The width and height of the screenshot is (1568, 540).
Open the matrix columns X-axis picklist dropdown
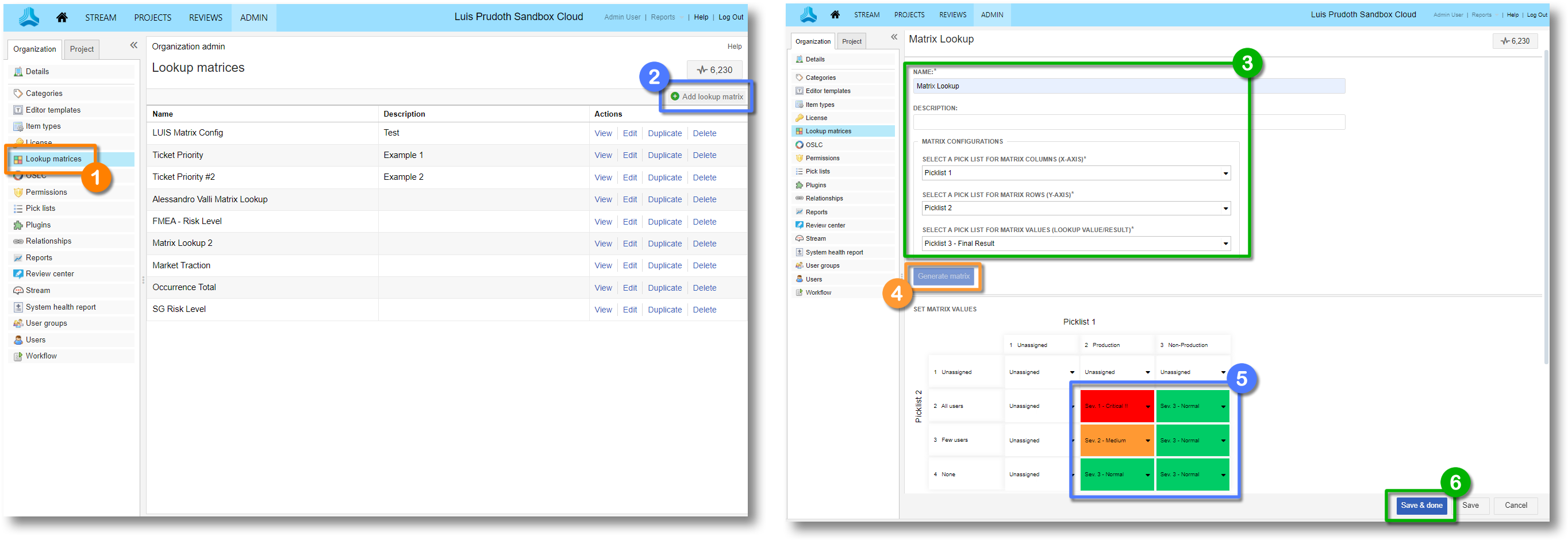coord(1075,173)
